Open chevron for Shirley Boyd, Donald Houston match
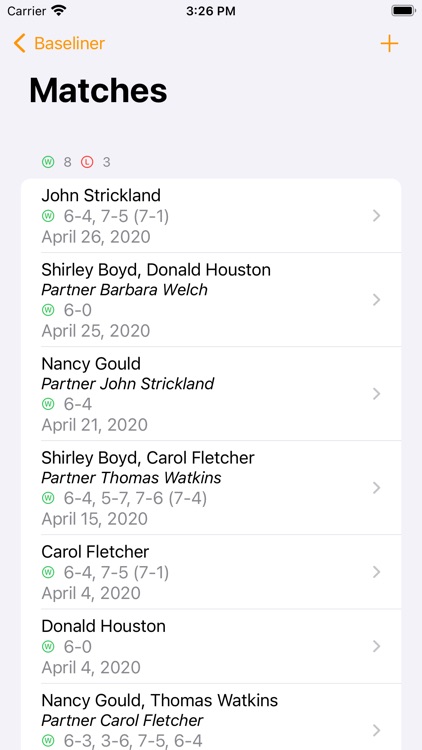 (x=377, y=300)
